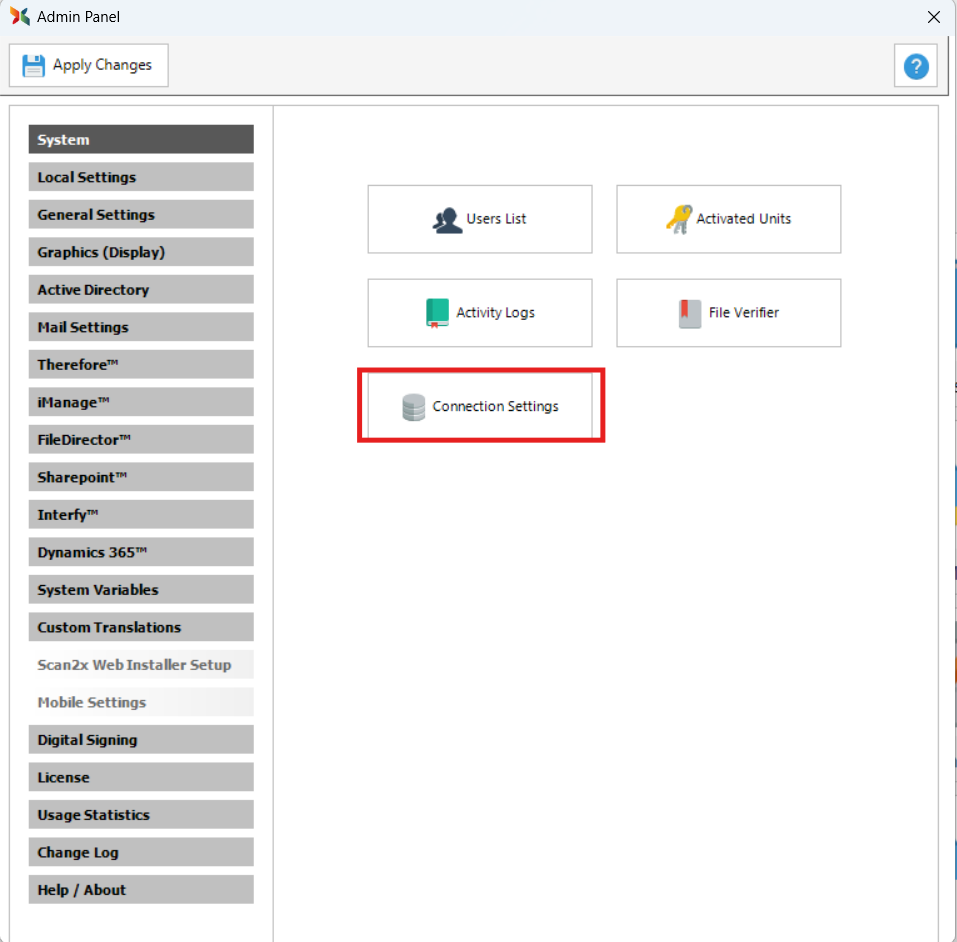
Task: Click the floppy disk save icon
Action: [34, 65]
